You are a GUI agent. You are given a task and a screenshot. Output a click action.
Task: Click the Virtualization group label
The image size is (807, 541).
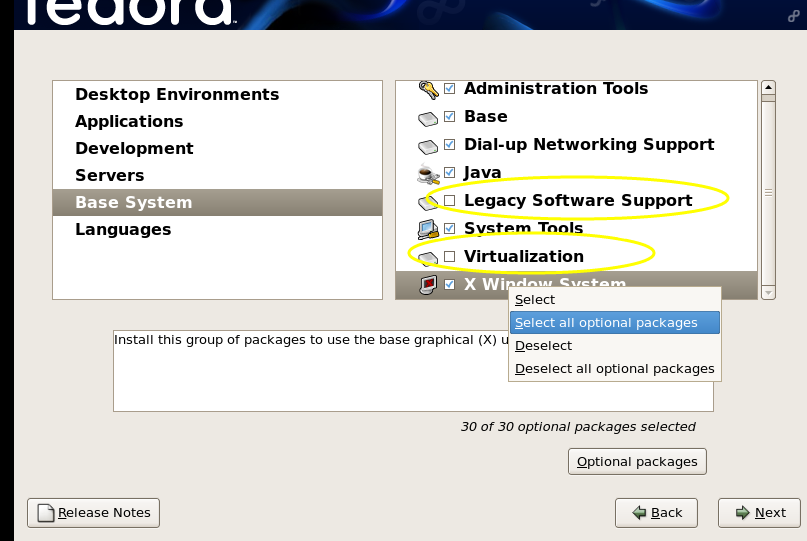tap(524, 256)
